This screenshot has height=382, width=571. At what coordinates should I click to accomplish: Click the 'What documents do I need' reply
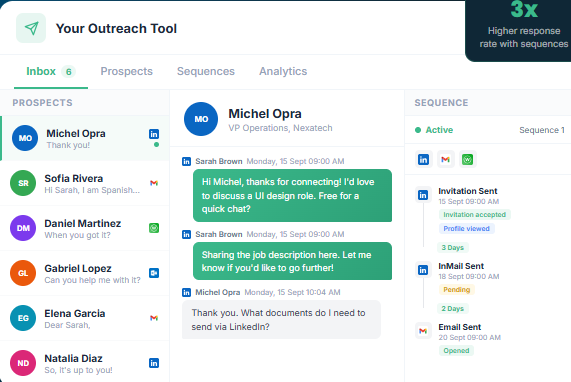281,319
